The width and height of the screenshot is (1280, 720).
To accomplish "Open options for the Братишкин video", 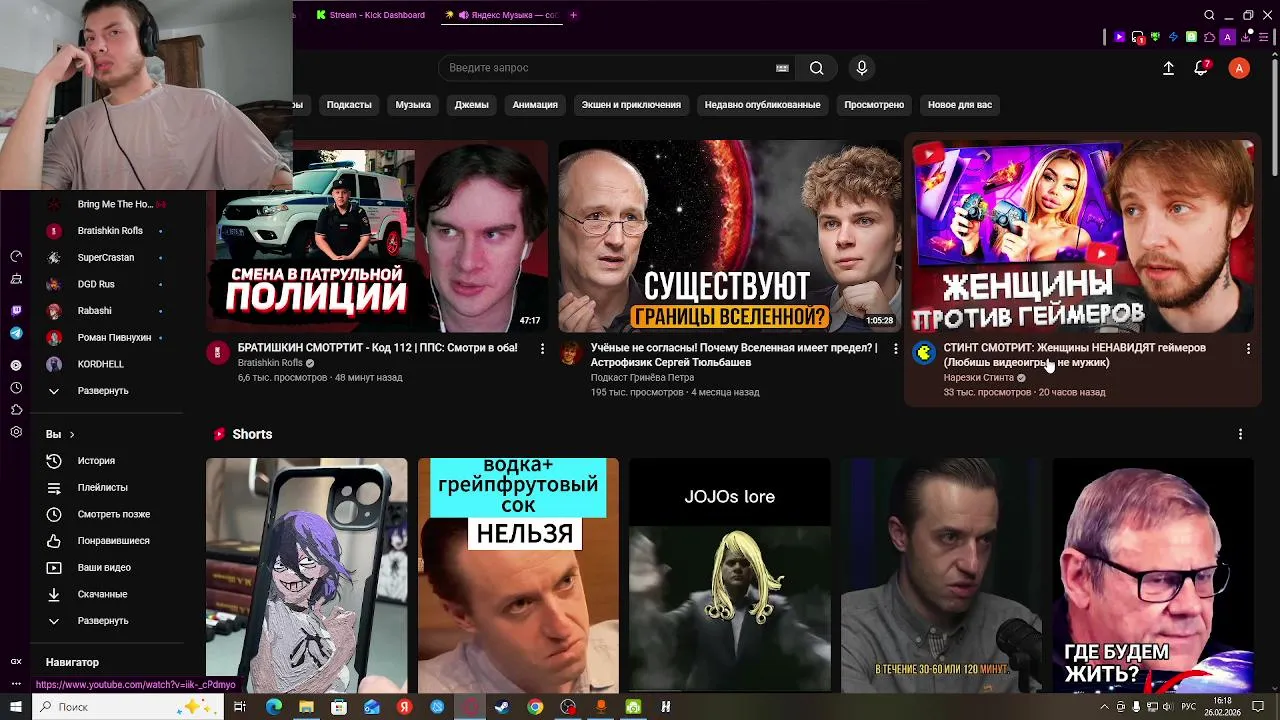I will [x=543, y=349].
